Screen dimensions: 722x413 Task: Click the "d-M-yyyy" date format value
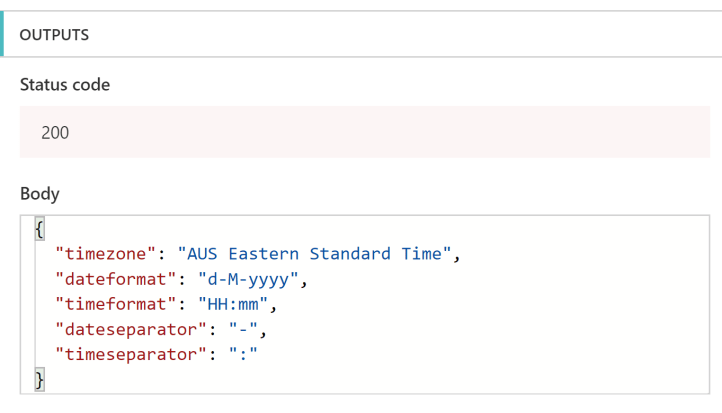tap(244, 279)
